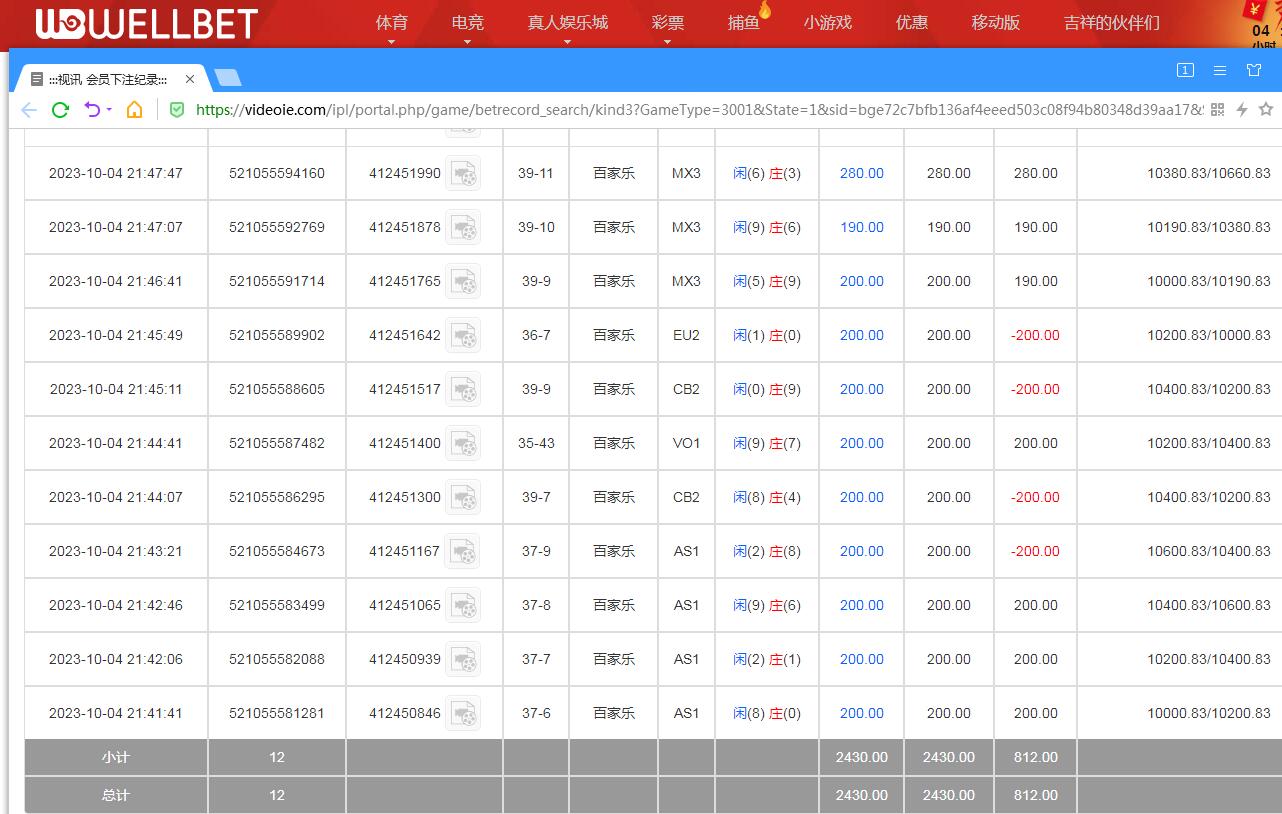Open video replay icon for round 412451642
Viewport: 1282px width, 814px height.
click(x=463, y=335)
